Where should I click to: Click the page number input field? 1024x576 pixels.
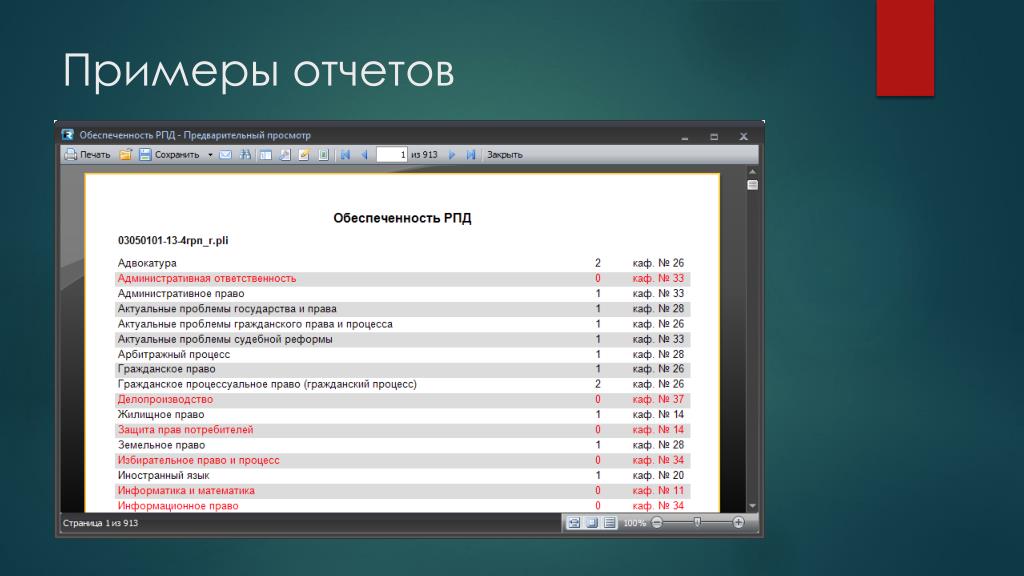(392, 155)
